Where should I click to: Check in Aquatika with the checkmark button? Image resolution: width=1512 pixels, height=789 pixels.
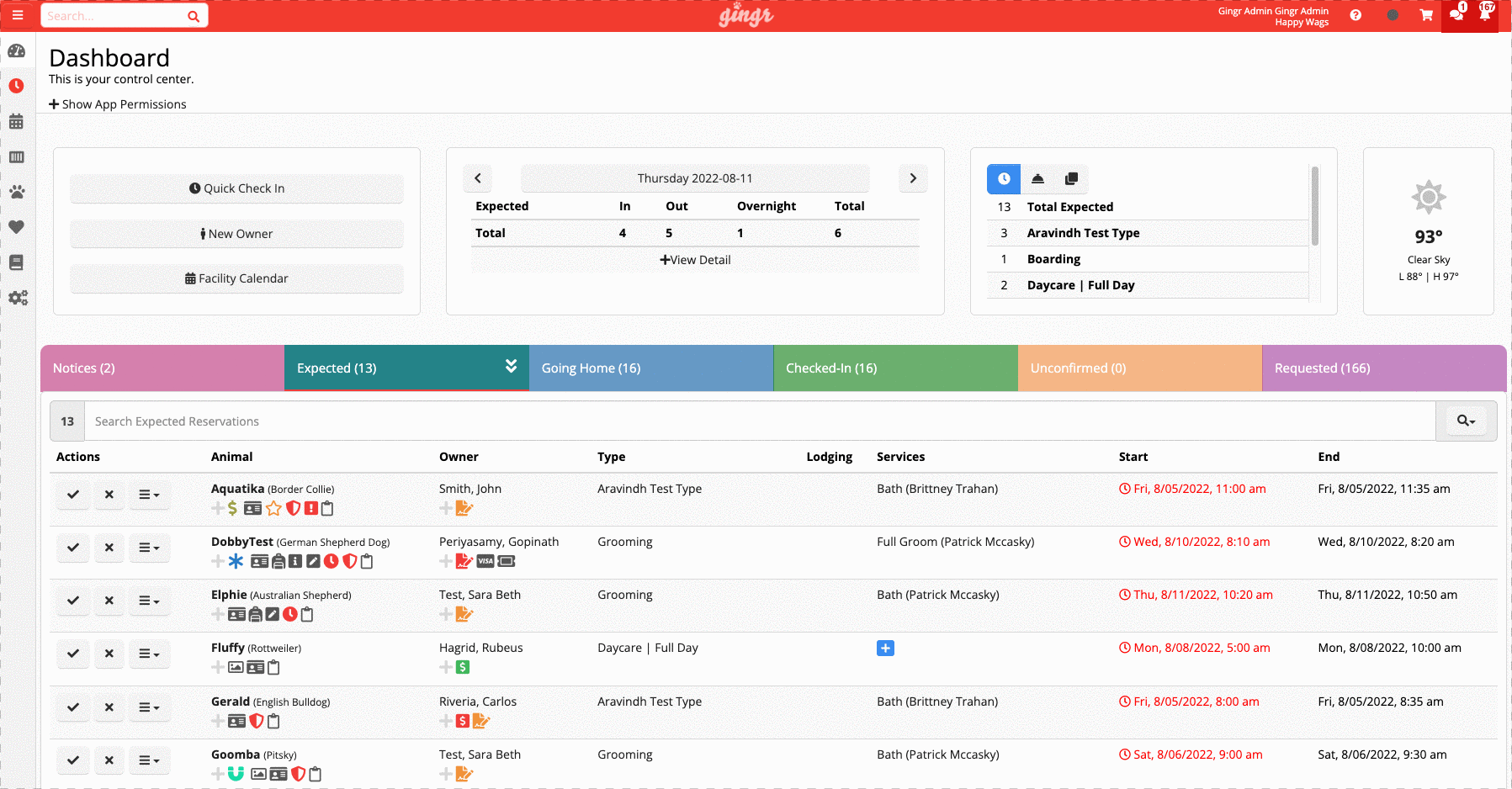pos(72,495)
